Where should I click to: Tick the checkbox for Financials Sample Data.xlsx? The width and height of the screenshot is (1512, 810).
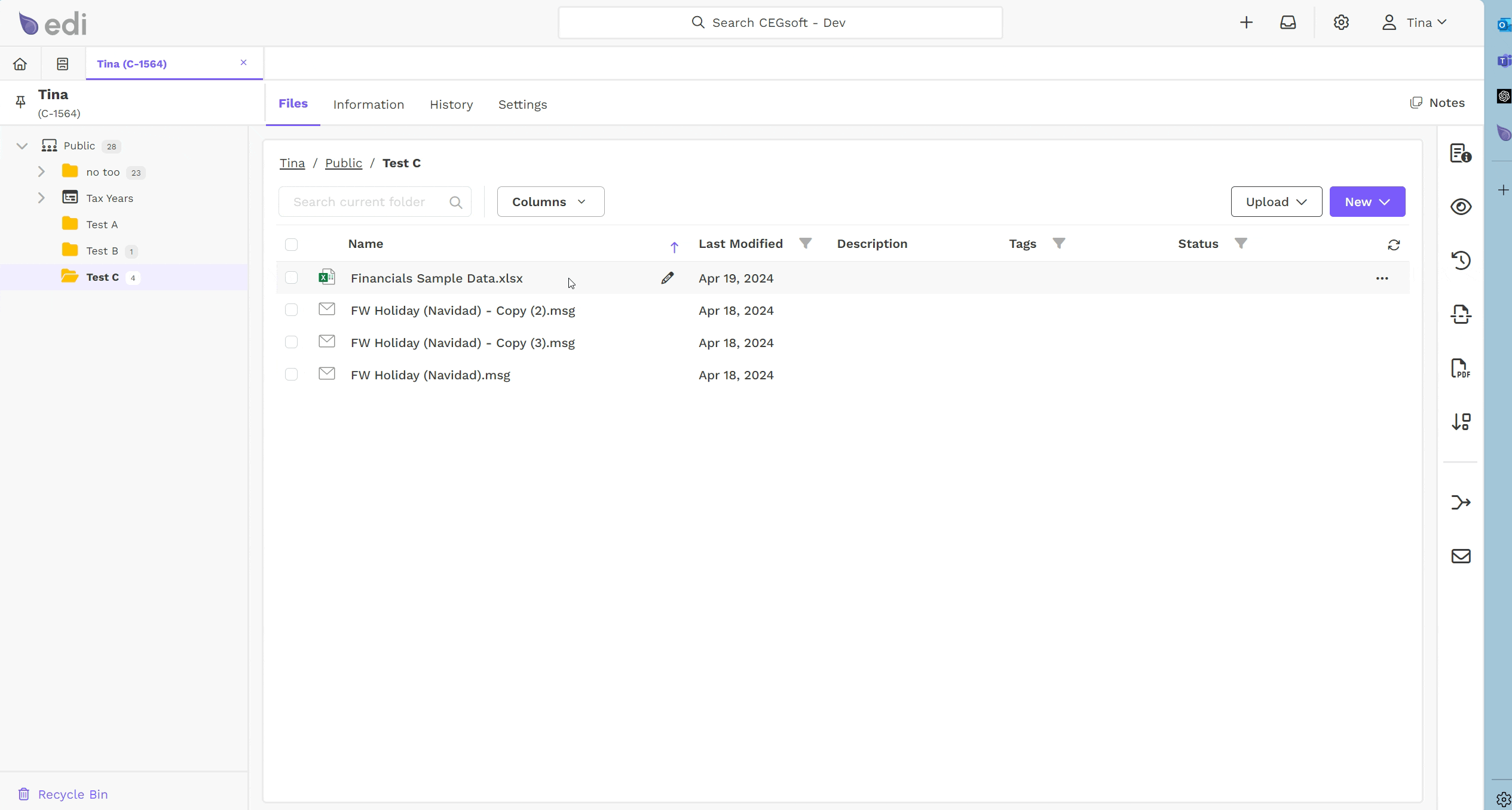[291, 278]
